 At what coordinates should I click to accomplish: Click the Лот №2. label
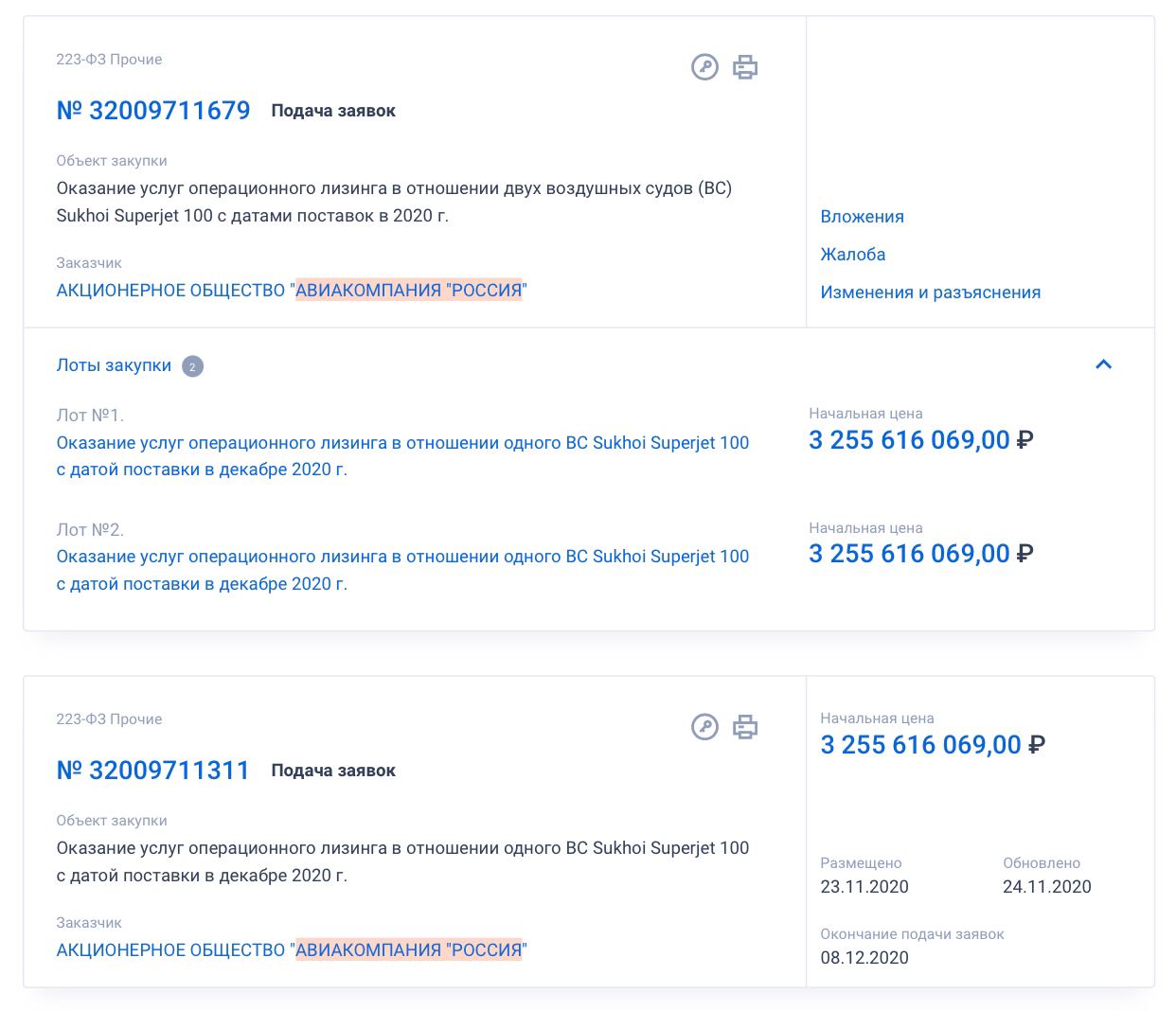(x=90, y=530)
